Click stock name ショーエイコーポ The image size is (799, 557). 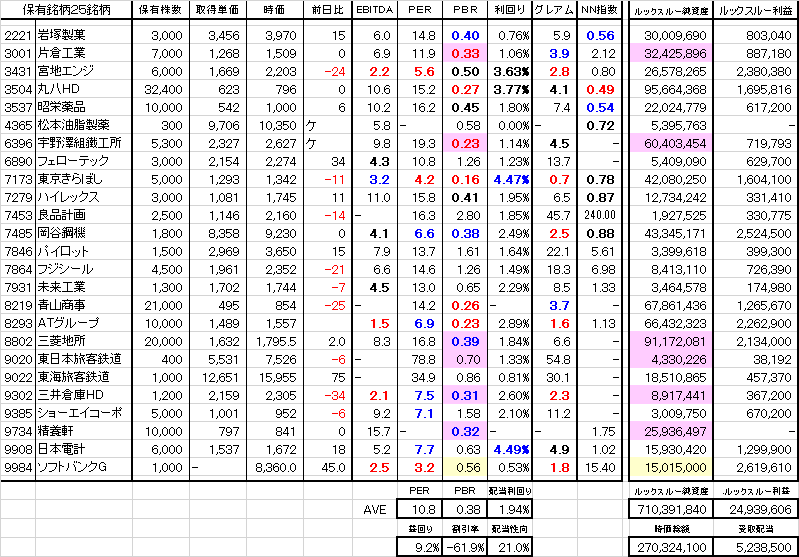pos(79,413)
